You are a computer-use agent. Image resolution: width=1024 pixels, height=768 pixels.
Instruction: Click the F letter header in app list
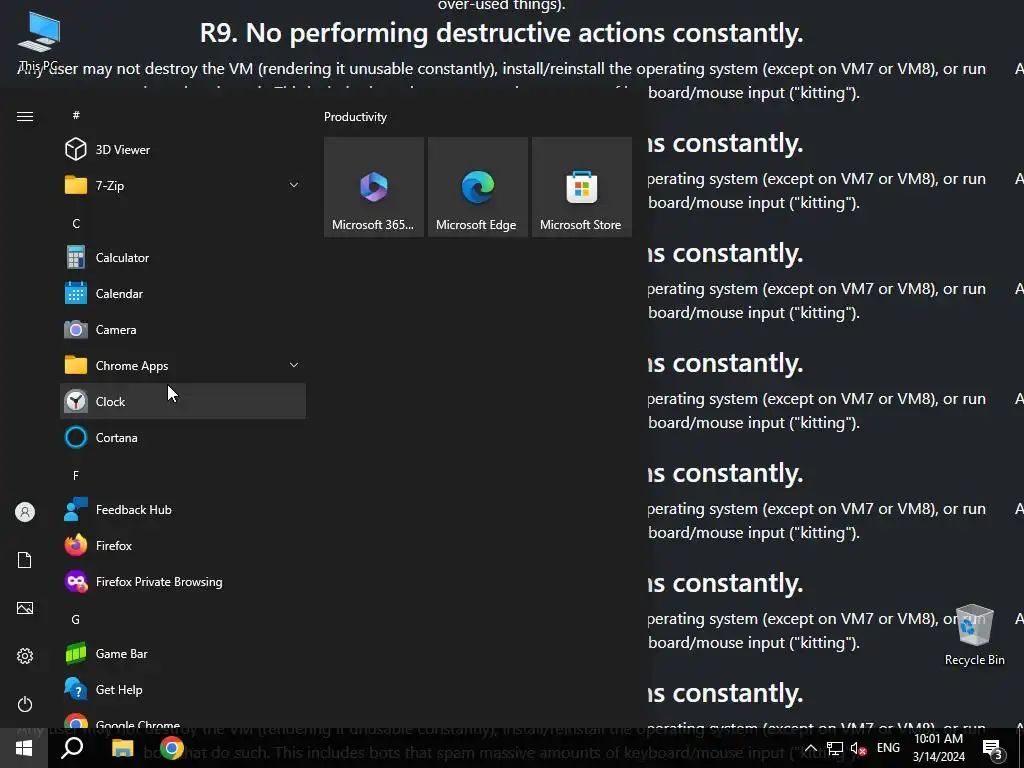(76, 475)
